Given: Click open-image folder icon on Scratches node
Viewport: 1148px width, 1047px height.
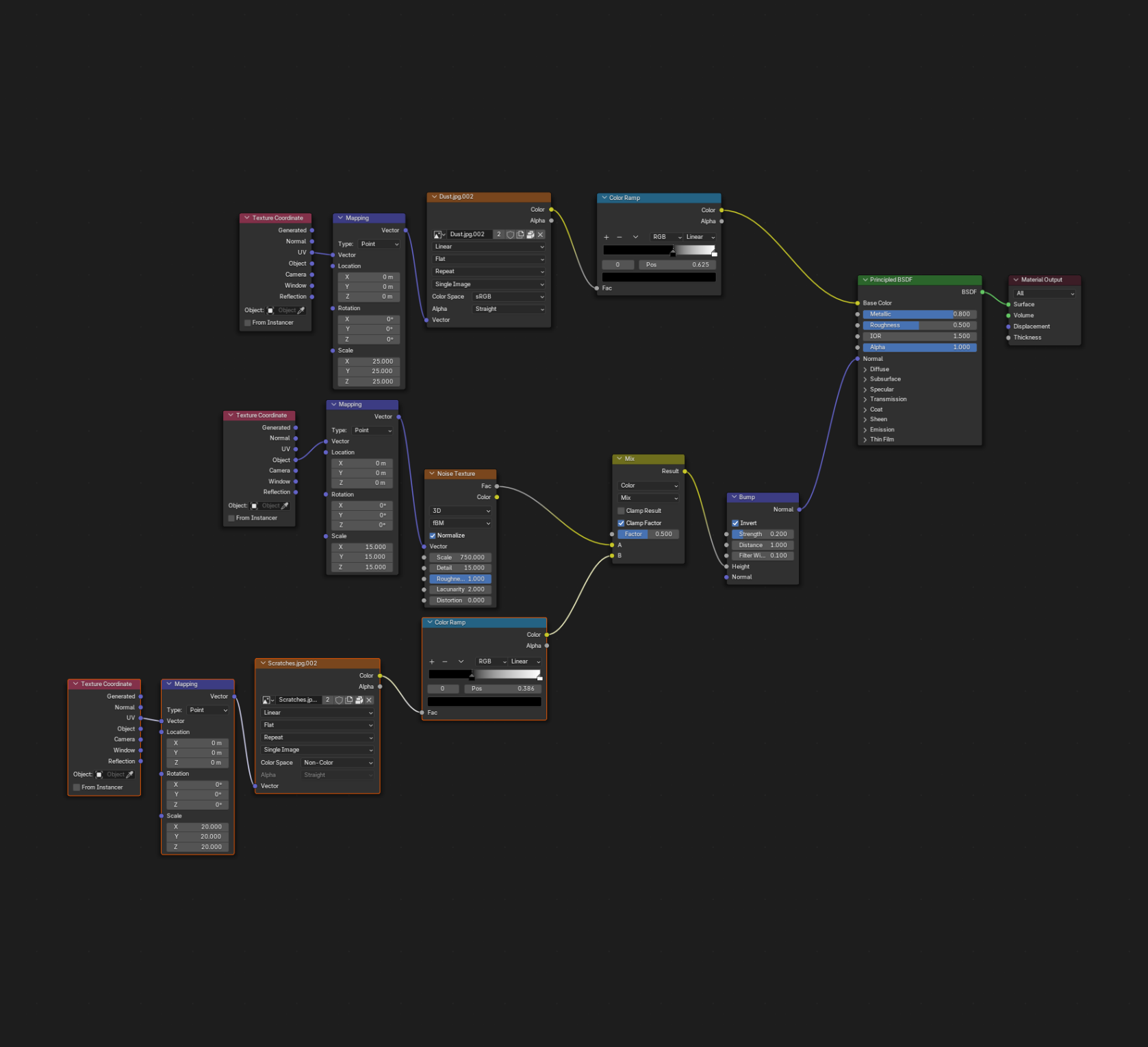Looking at the screenshot, I should coord(359,700).
